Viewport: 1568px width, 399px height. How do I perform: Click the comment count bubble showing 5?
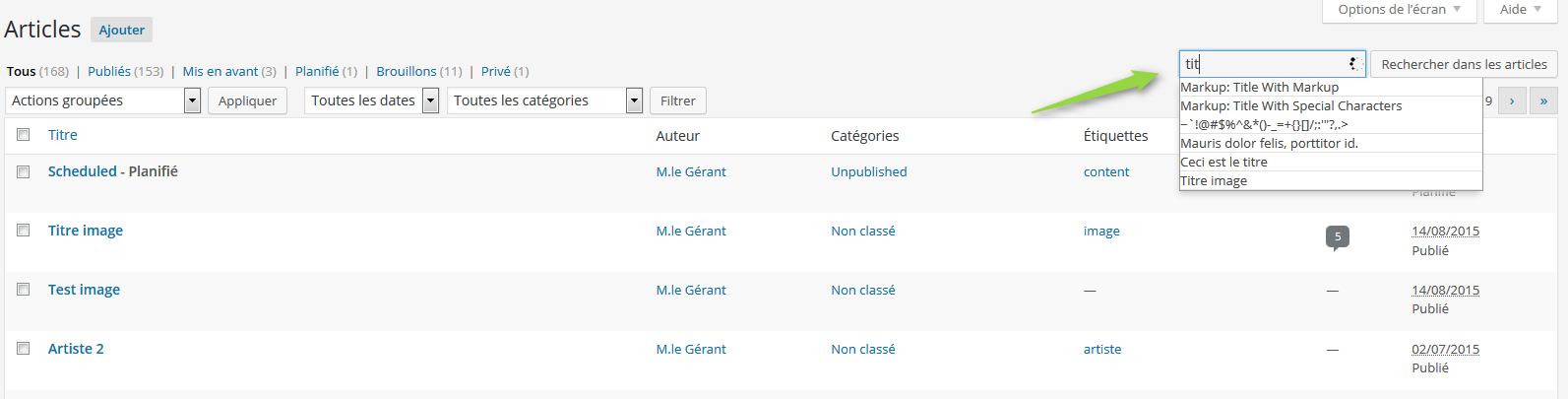1337,237
